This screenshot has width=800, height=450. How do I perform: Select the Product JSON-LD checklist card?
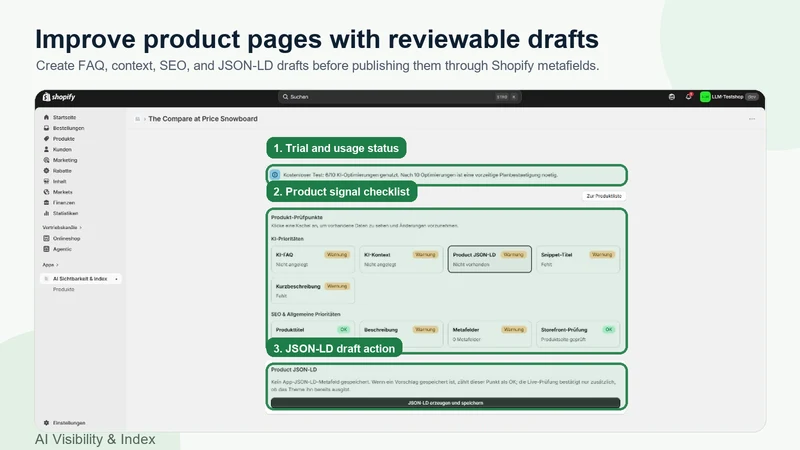(x=490, y=259)
